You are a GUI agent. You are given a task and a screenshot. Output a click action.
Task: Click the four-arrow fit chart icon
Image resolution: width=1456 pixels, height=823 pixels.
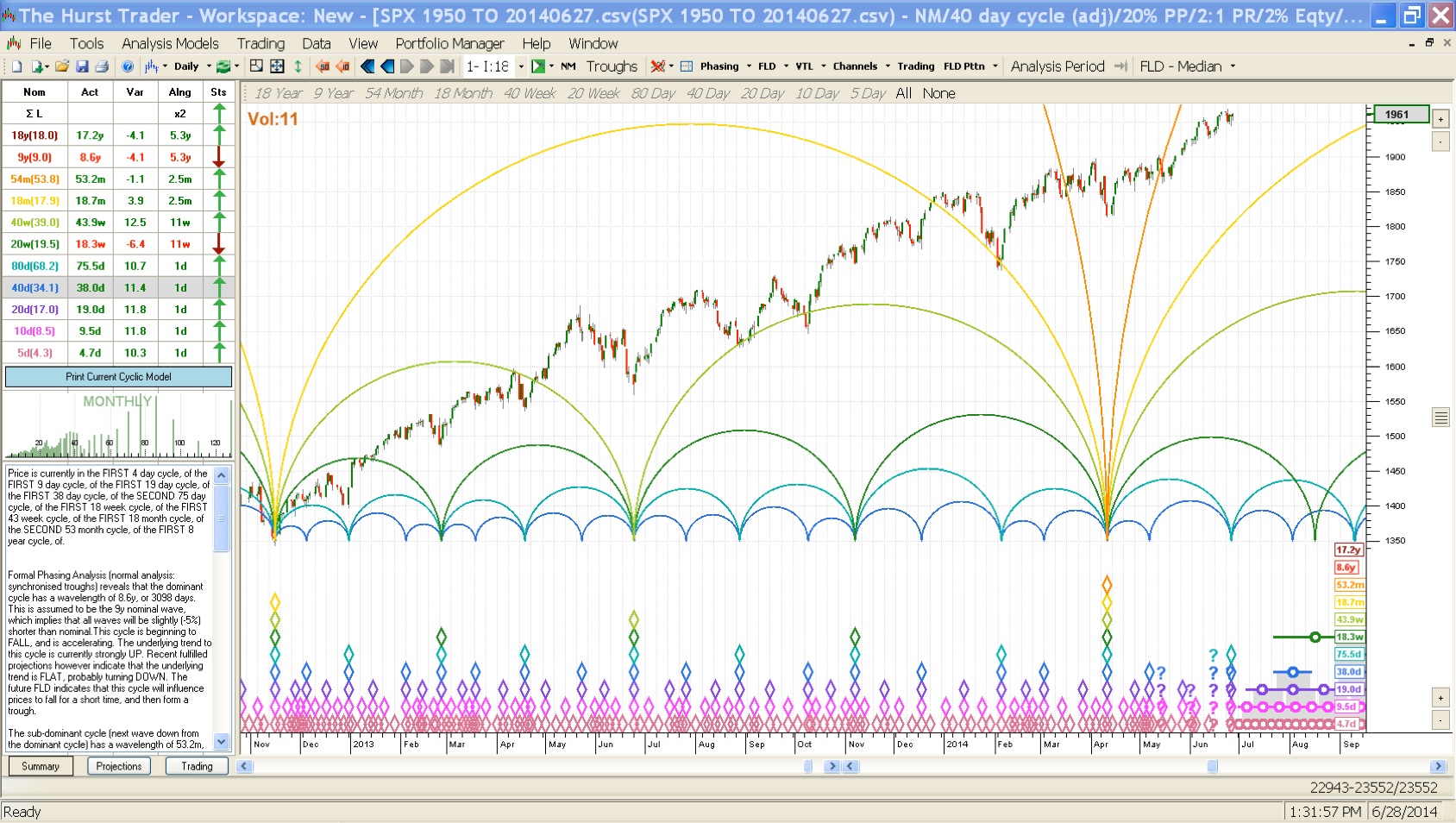277,66
